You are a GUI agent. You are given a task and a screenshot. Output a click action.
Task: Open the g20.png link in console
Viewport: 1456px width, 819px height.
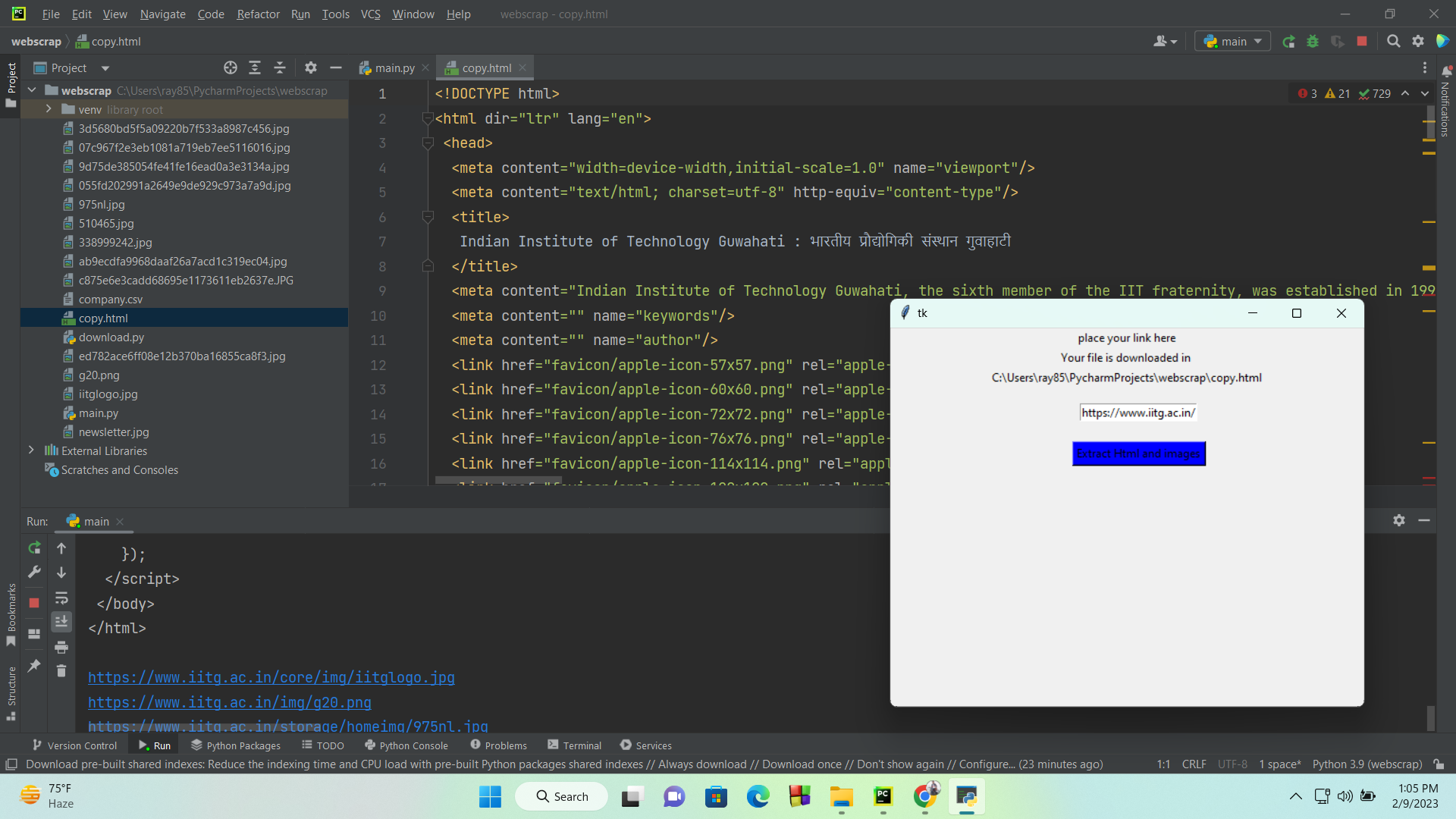tap(229, 702)
